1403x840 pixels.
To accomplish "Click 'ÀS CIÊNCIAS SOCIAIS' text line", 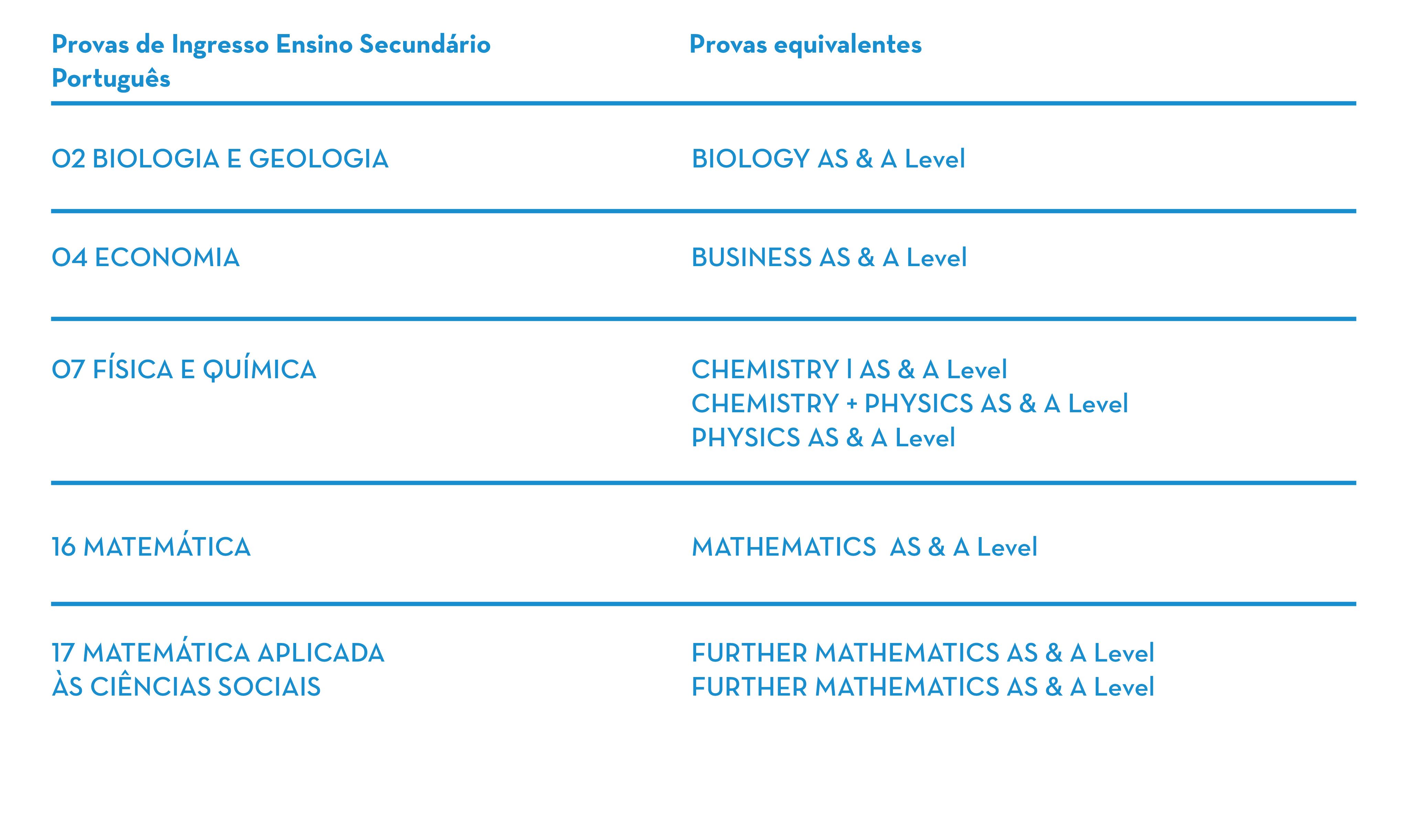I will 186,687.
